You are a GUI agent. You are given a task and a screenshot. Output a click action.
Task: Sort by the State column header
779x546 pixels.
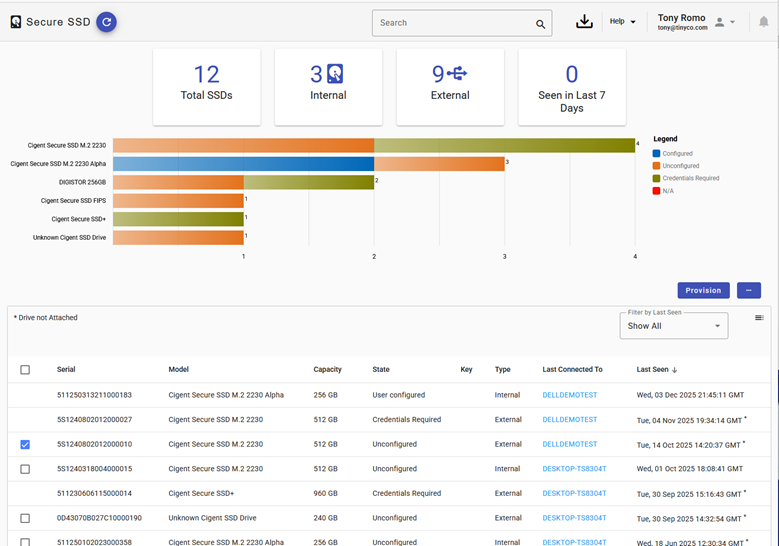coord(381,369)
